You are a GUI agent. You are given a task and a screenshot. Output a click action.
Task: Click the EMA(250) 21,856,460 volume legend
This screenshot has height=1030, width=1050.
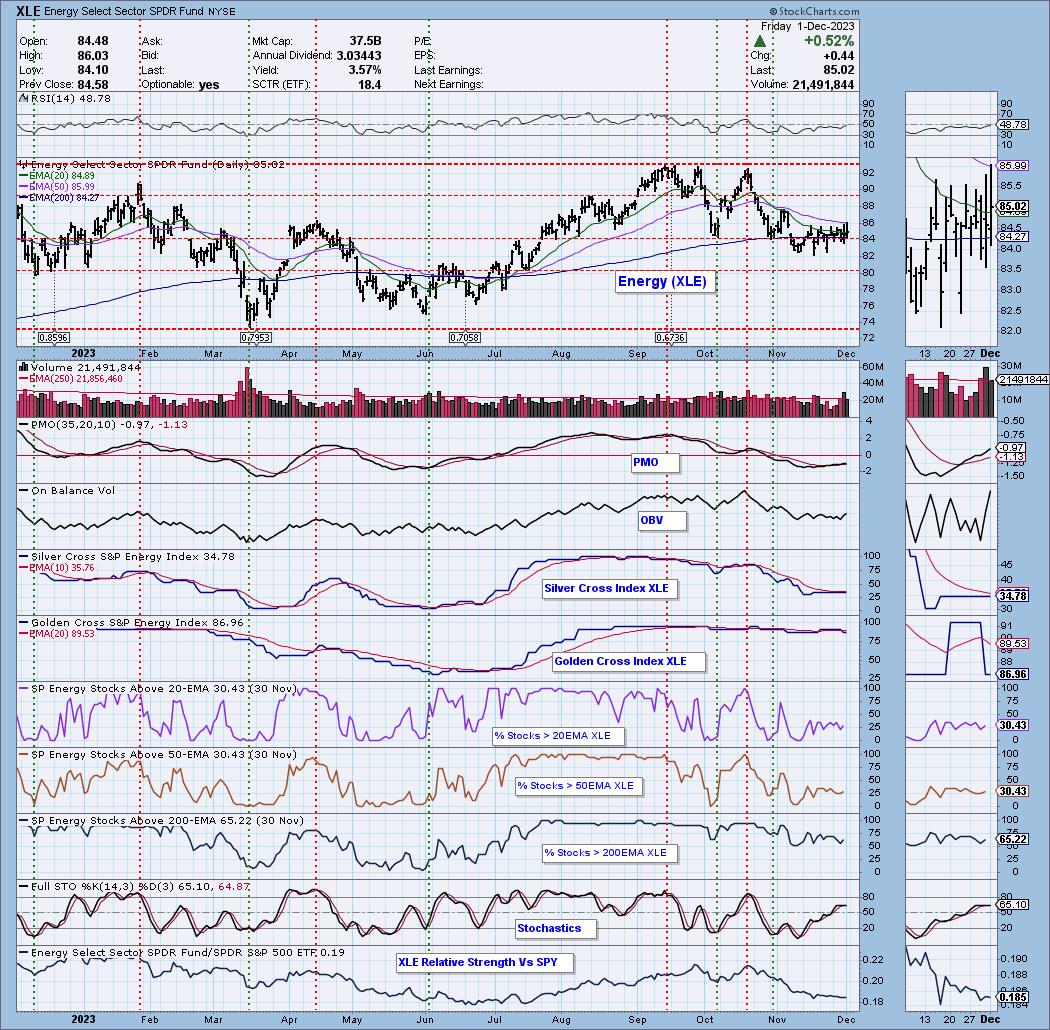[x=71, y=379]
